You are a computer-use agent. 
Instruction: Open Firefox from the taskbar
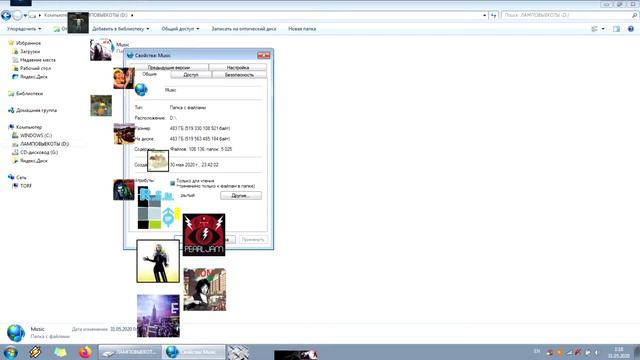pos(85,352)
